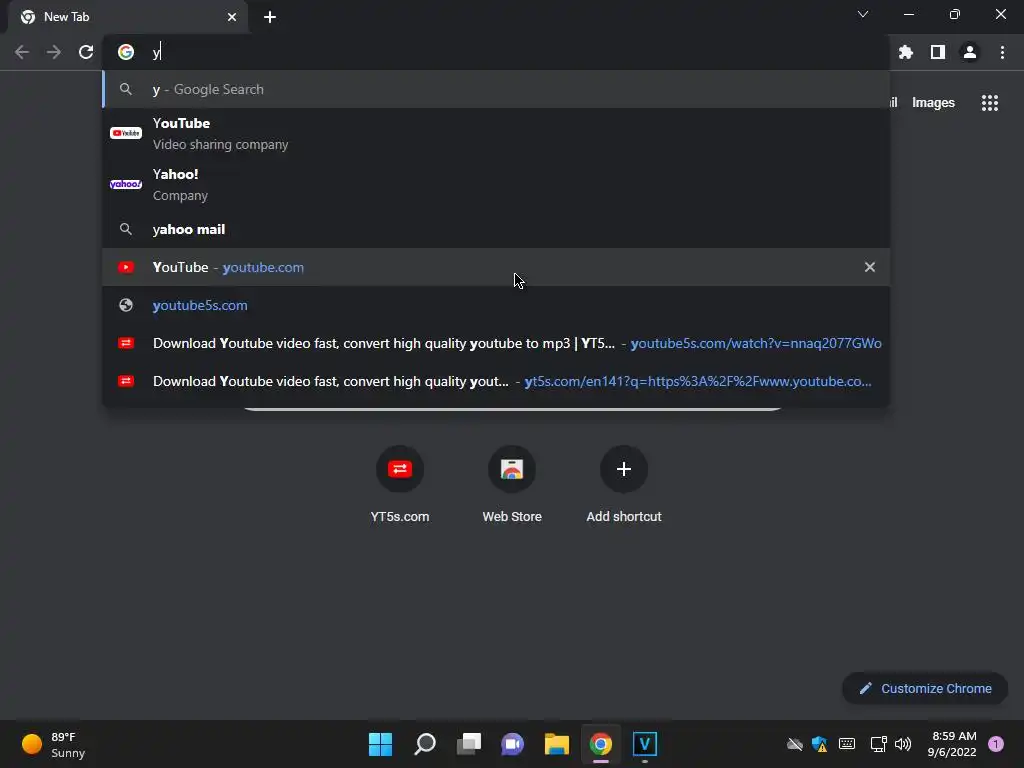Open the notification badge showing 1
1024x768 pixels.
pos(996,744)
